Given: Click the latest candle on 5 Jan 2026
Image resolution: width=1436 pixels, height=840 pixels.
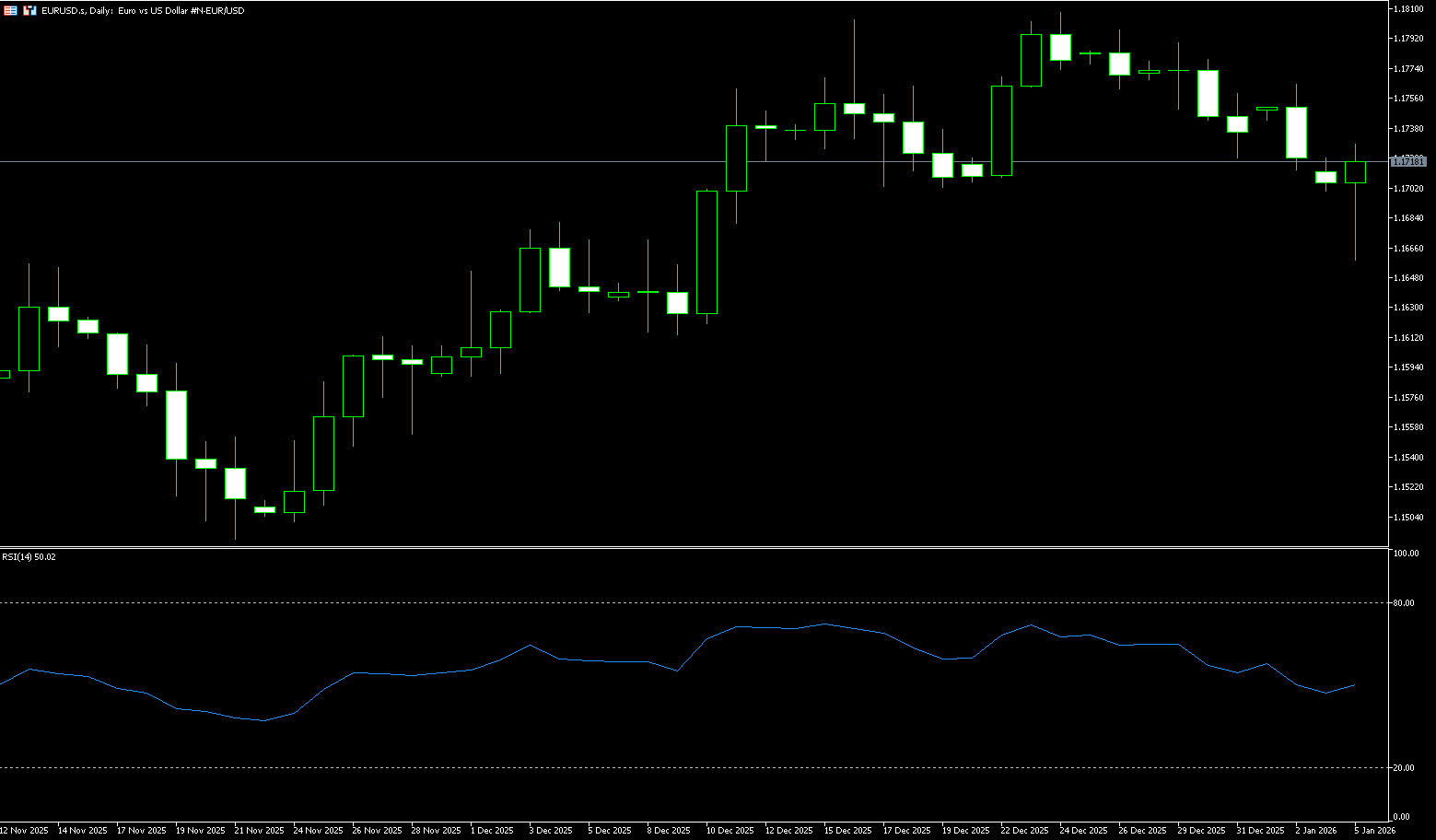Looking at the screenshot, I should pyautogui.click(x=1355, y=172).
